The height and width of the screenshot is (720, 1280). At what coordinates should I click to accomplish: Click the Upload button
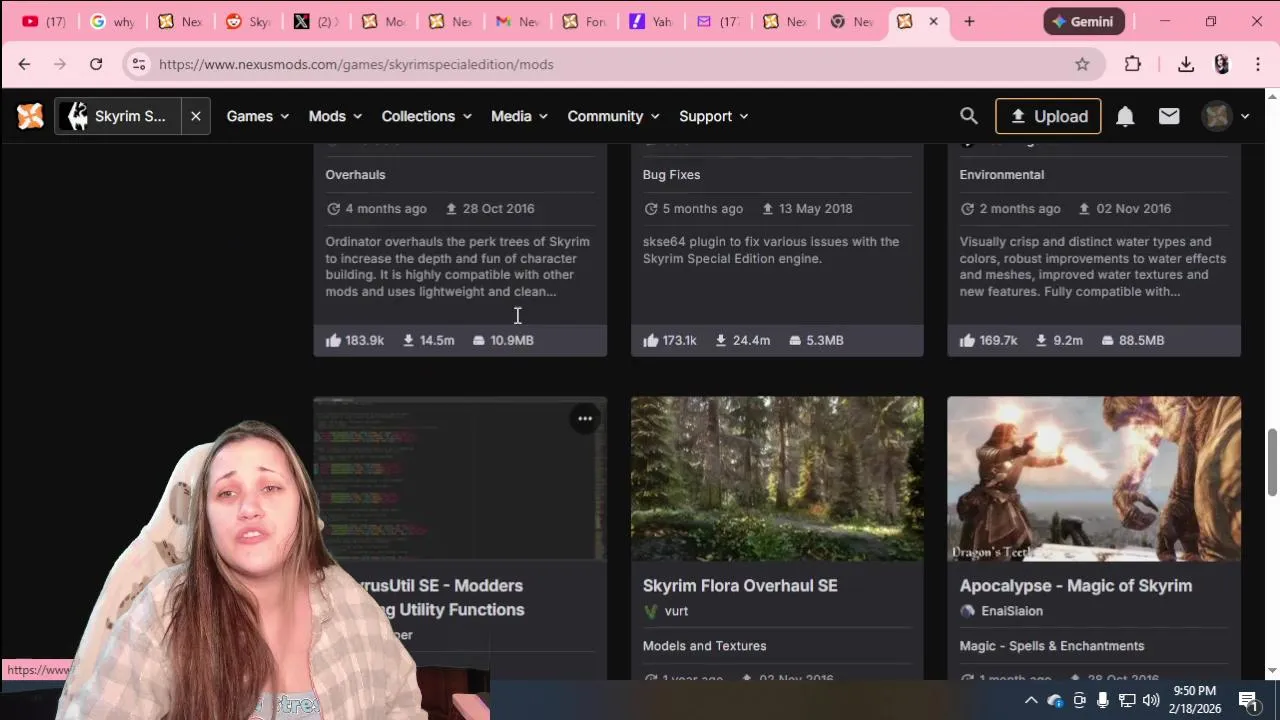1048,116
